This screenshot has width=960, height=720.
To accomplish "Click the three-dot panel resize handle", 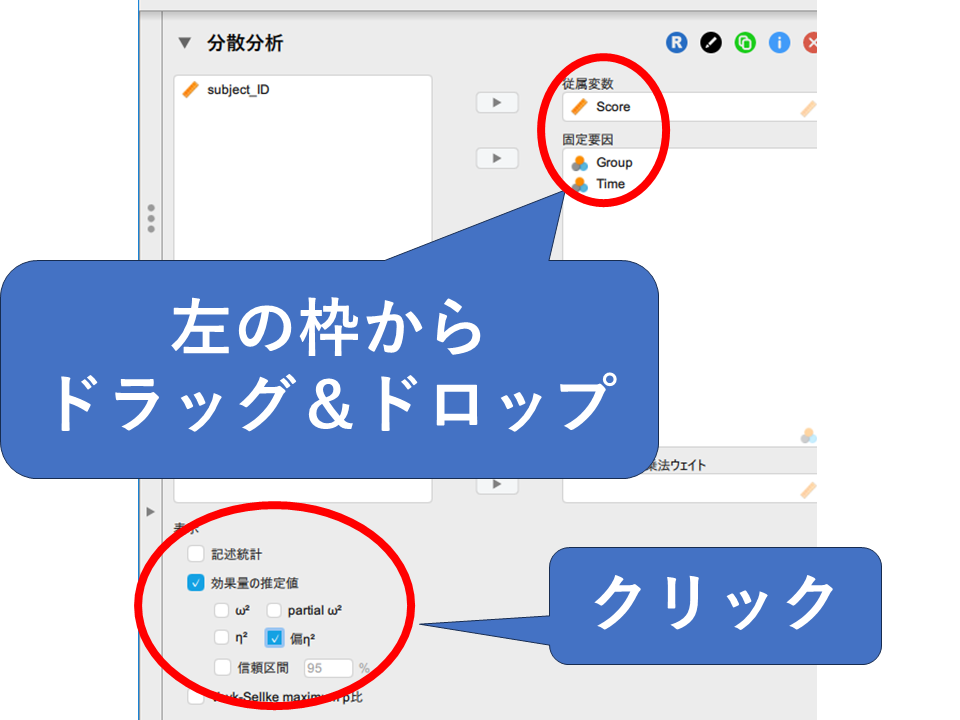I will [151, 218].
